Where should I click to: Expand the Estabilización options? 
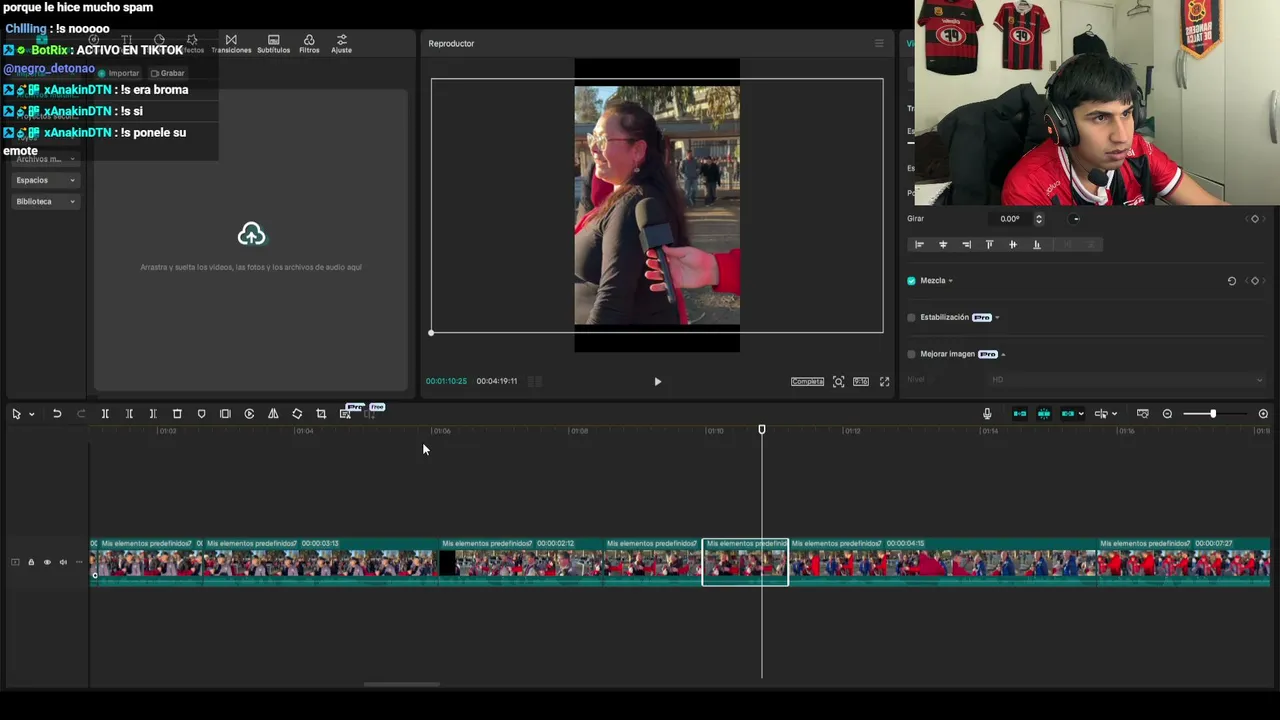997,318
